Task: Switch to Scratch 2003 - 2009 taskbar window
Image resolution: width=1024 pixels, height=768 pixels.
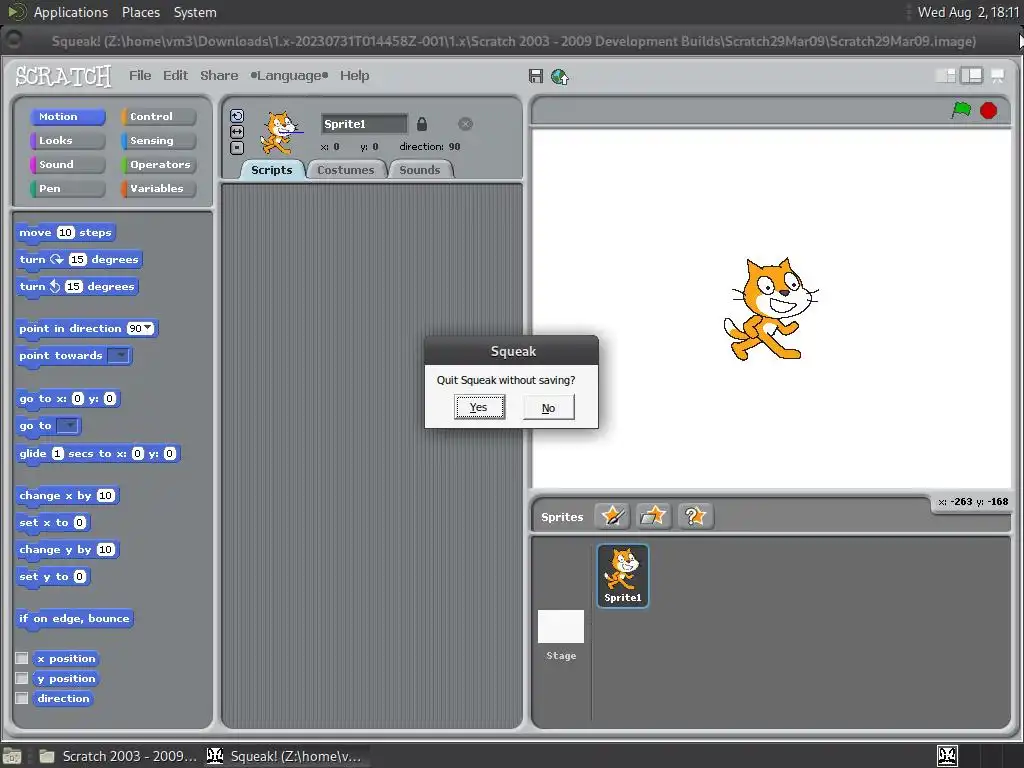Action: point(118,756)
